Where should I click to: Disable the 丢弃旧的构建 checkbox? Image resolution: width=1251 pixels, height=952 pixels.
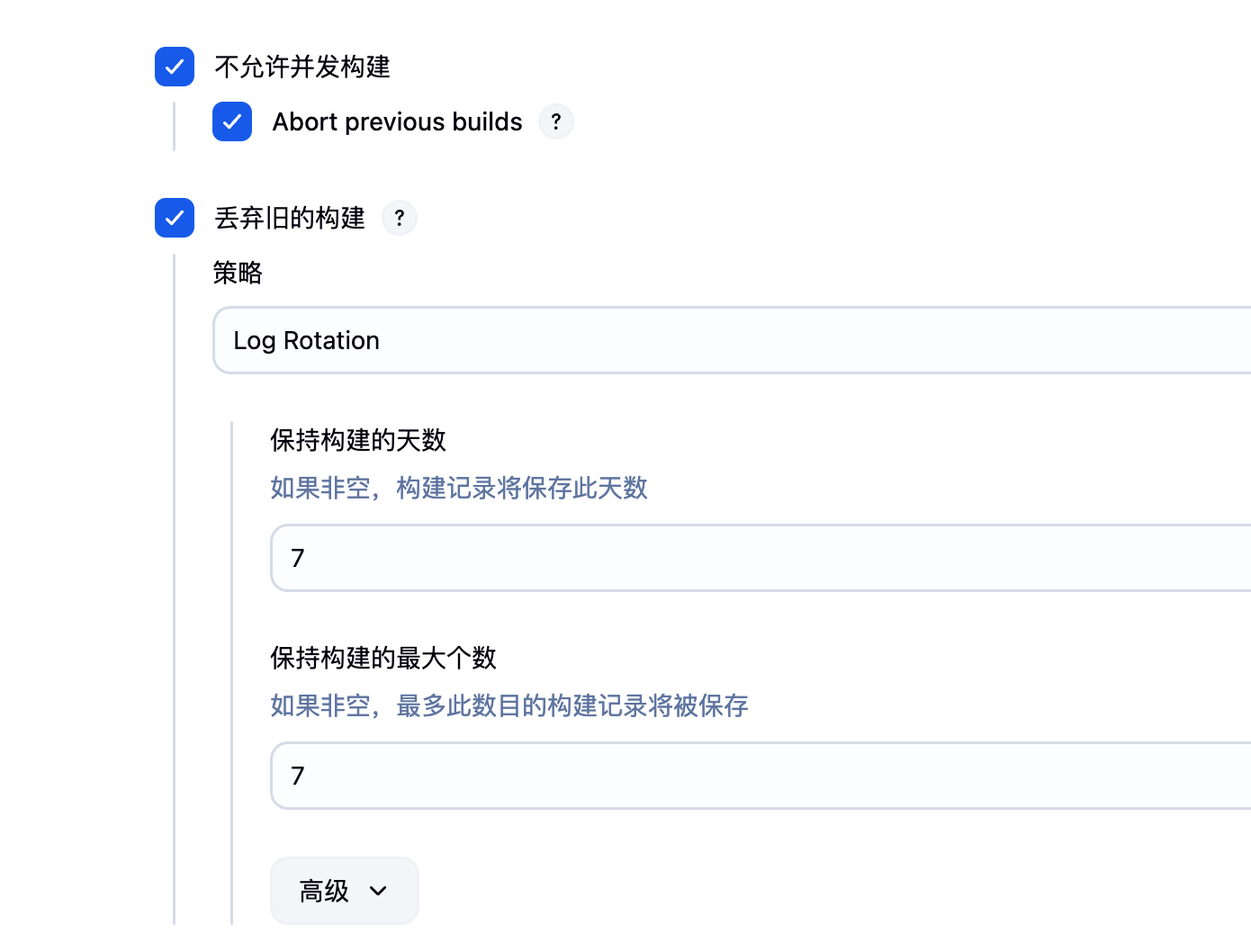click(x=175, y=218)
